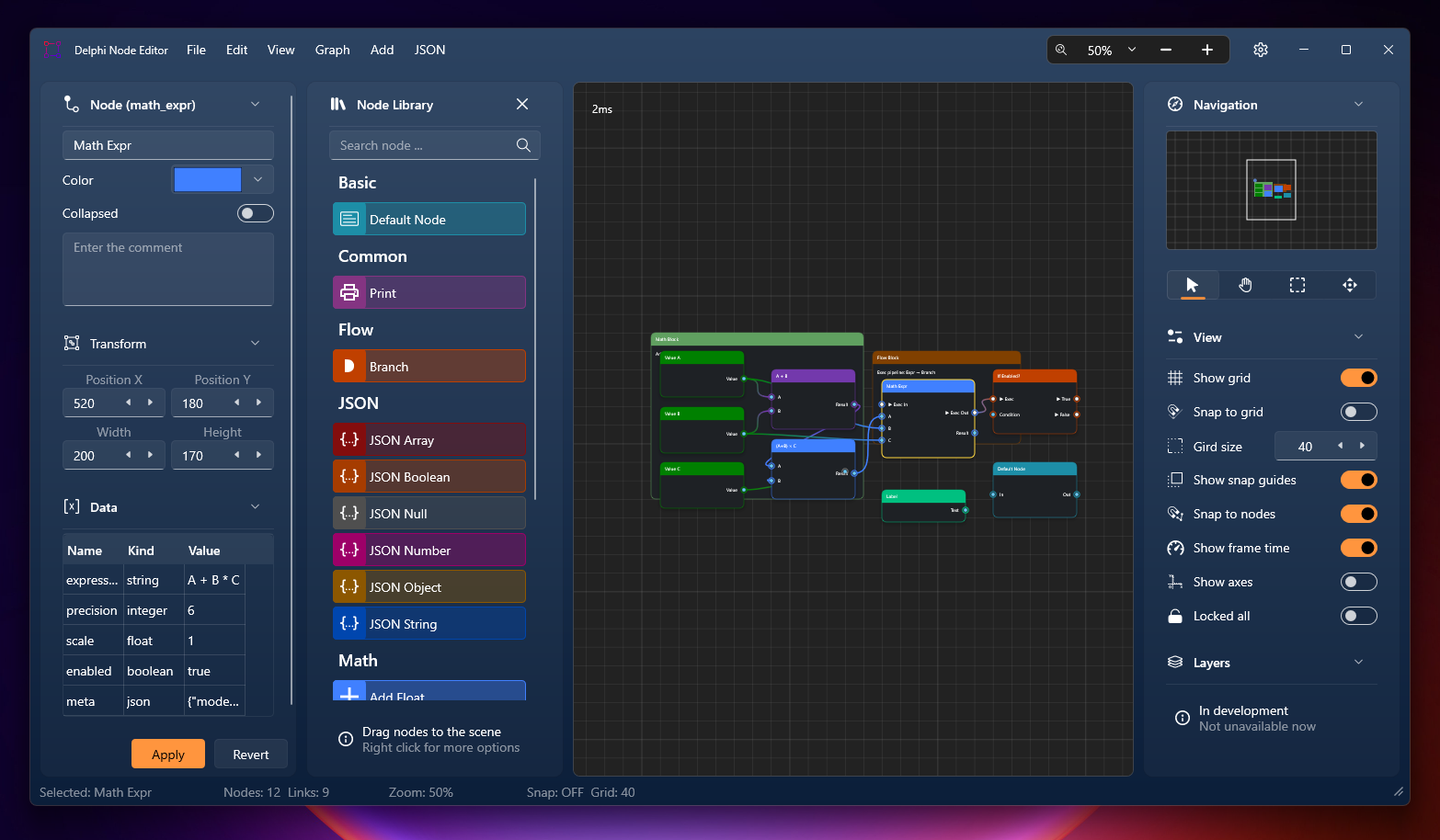Activate the rectangle selection tool
The width and height of the screenshot is (1440, 840).
(1297, 285)
